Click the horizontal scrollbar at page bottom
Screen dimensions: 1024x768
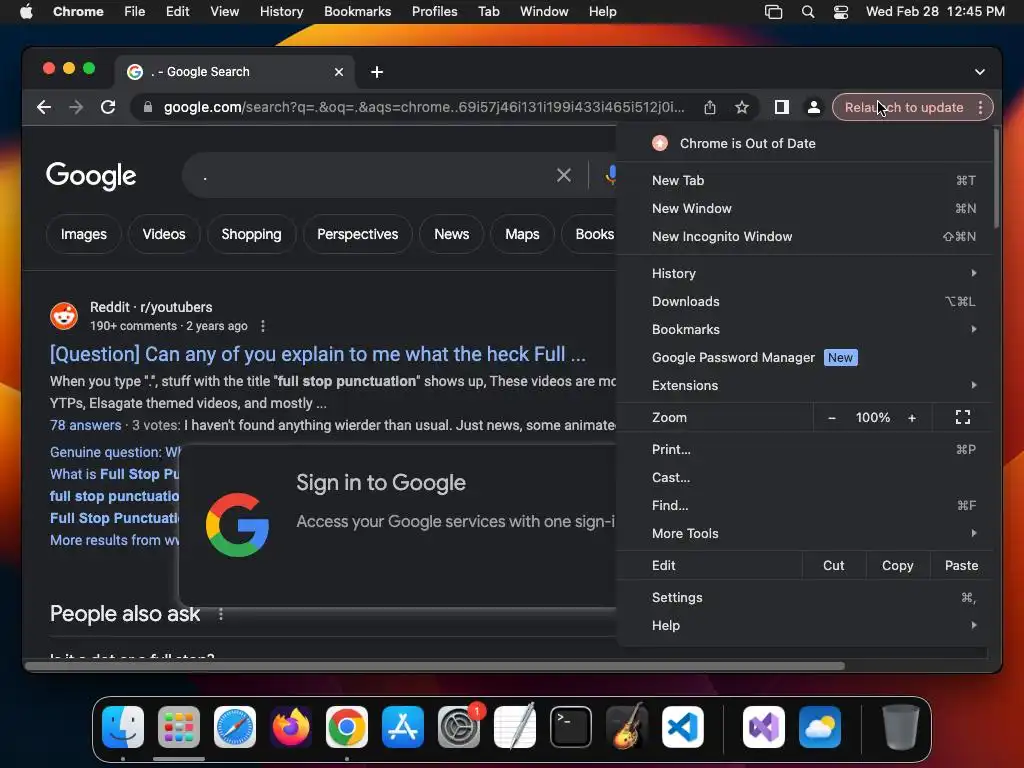click(436, 666)
